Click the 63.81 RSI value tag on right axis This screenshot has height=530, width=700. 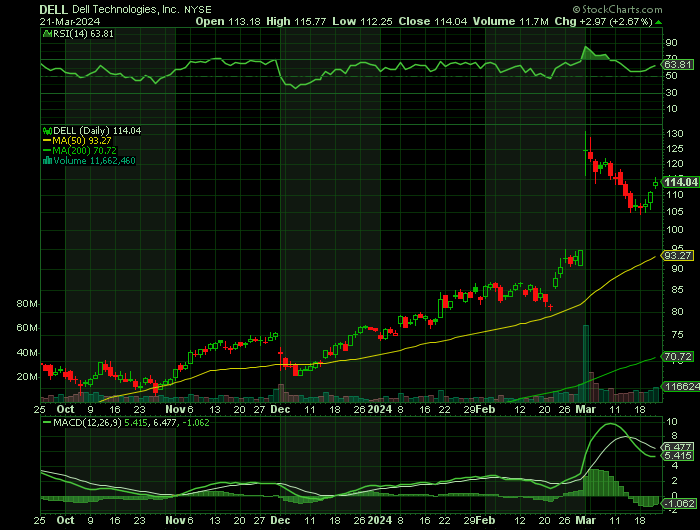[678, 65]
